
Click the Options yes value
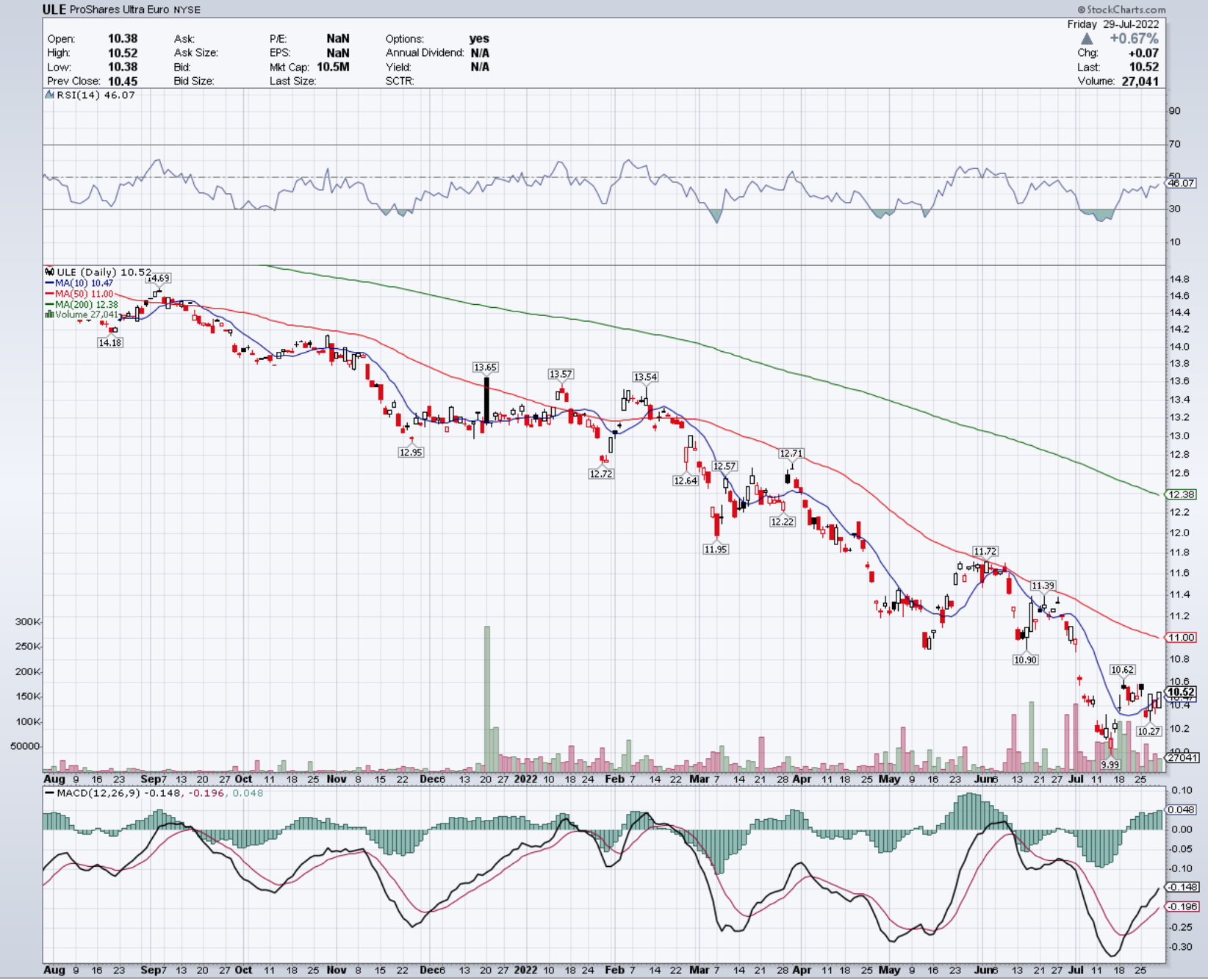pyautogui.click(x=479, y=39)
